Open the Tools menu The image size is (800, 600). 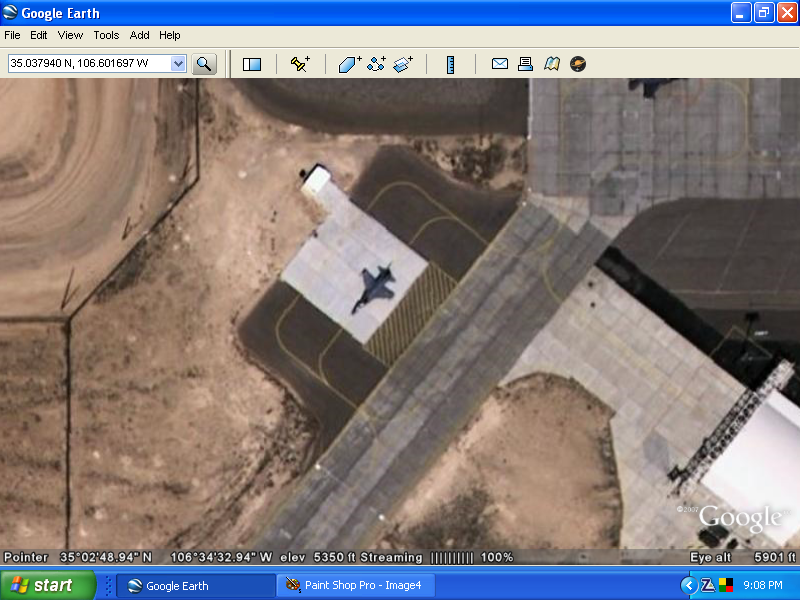(106, 35)
